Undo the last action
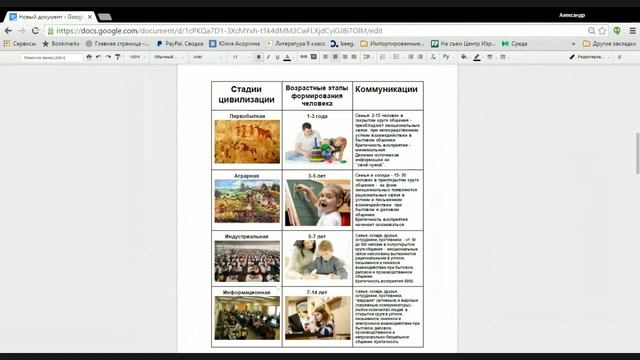 [98, 57]
